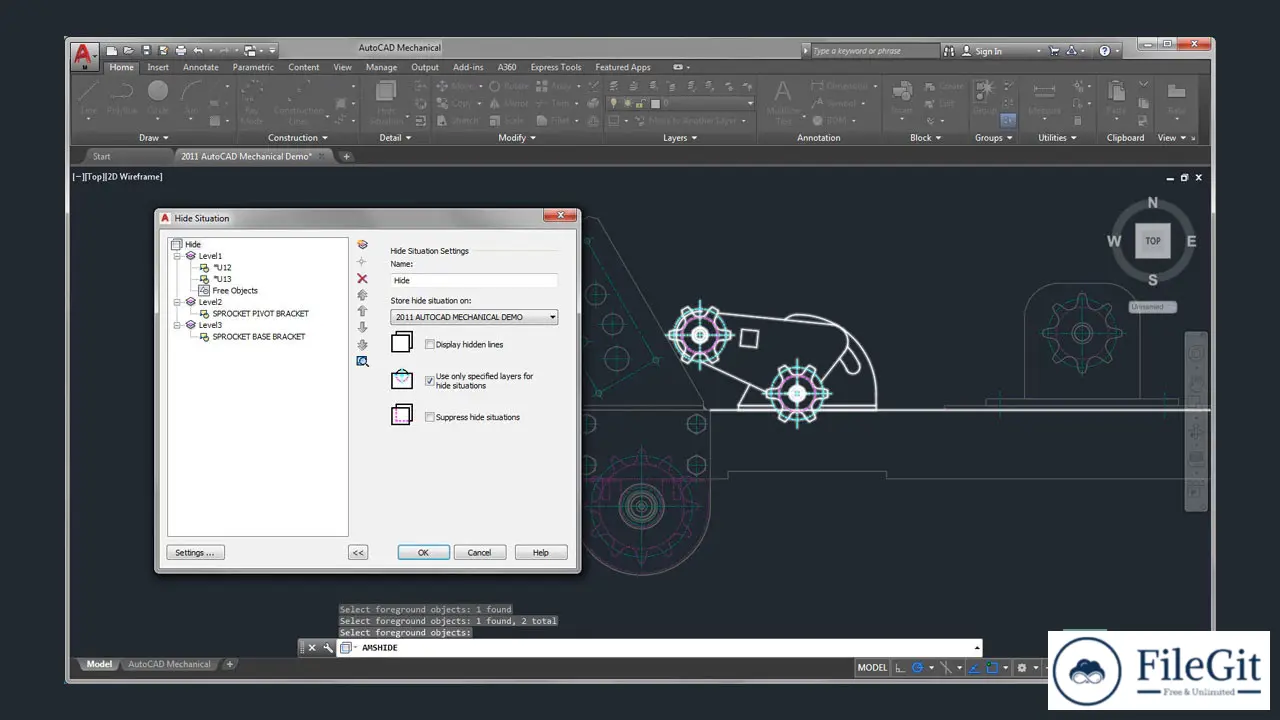
Task: Select SPROCKET BASE BRACKET in tree
Action: point(259,337)
